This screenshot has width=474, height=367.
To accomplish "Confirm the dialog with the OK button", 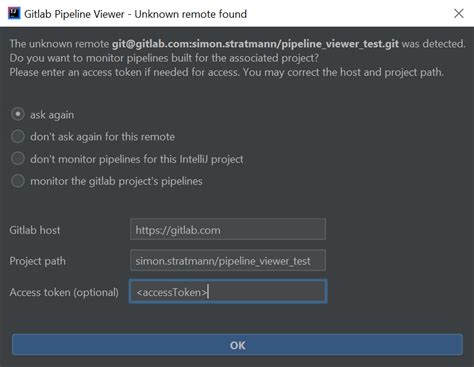I will click(237, 345).
